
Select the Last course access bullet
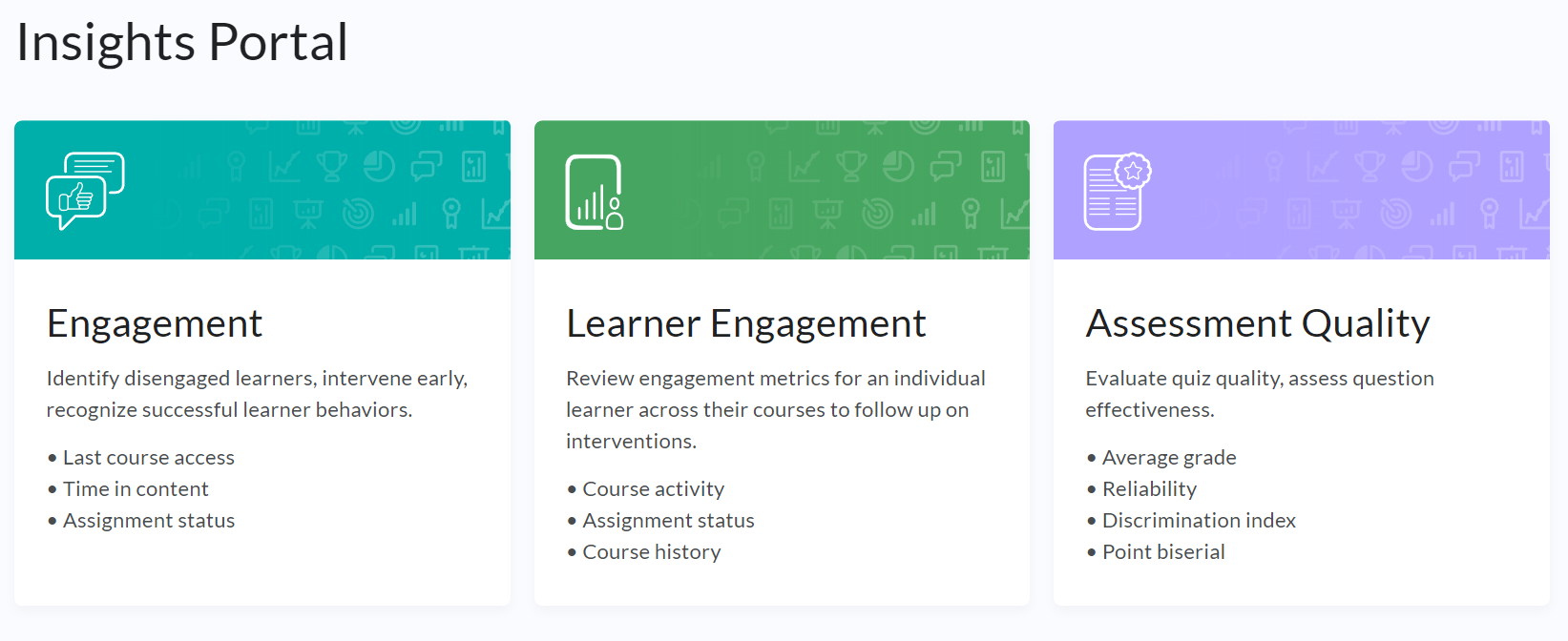(149, 458)
